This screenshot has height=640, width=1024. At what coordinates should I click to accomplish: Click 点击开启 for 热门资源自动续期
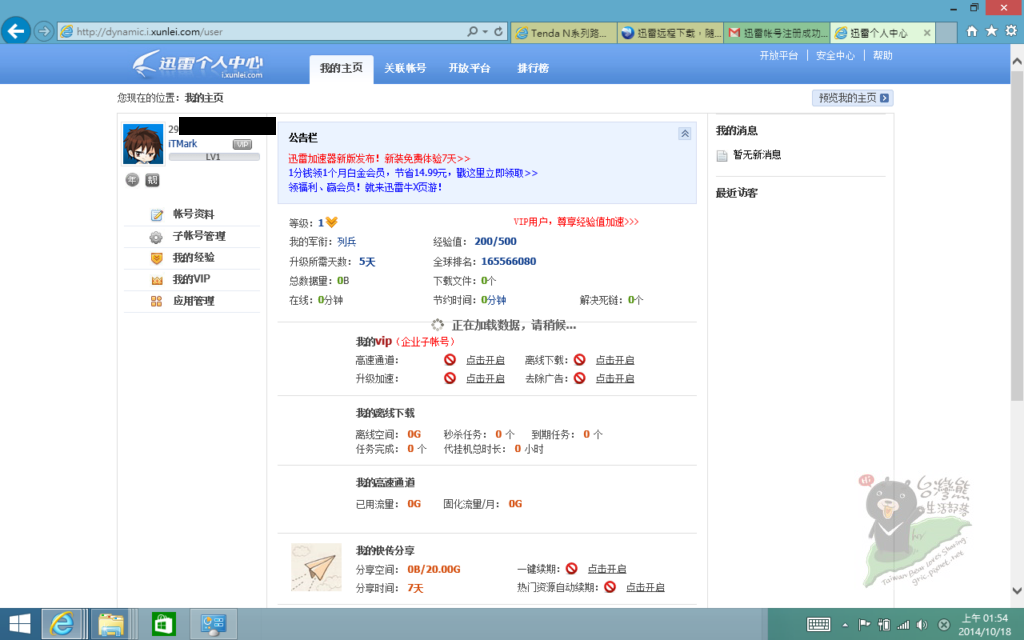645,588
